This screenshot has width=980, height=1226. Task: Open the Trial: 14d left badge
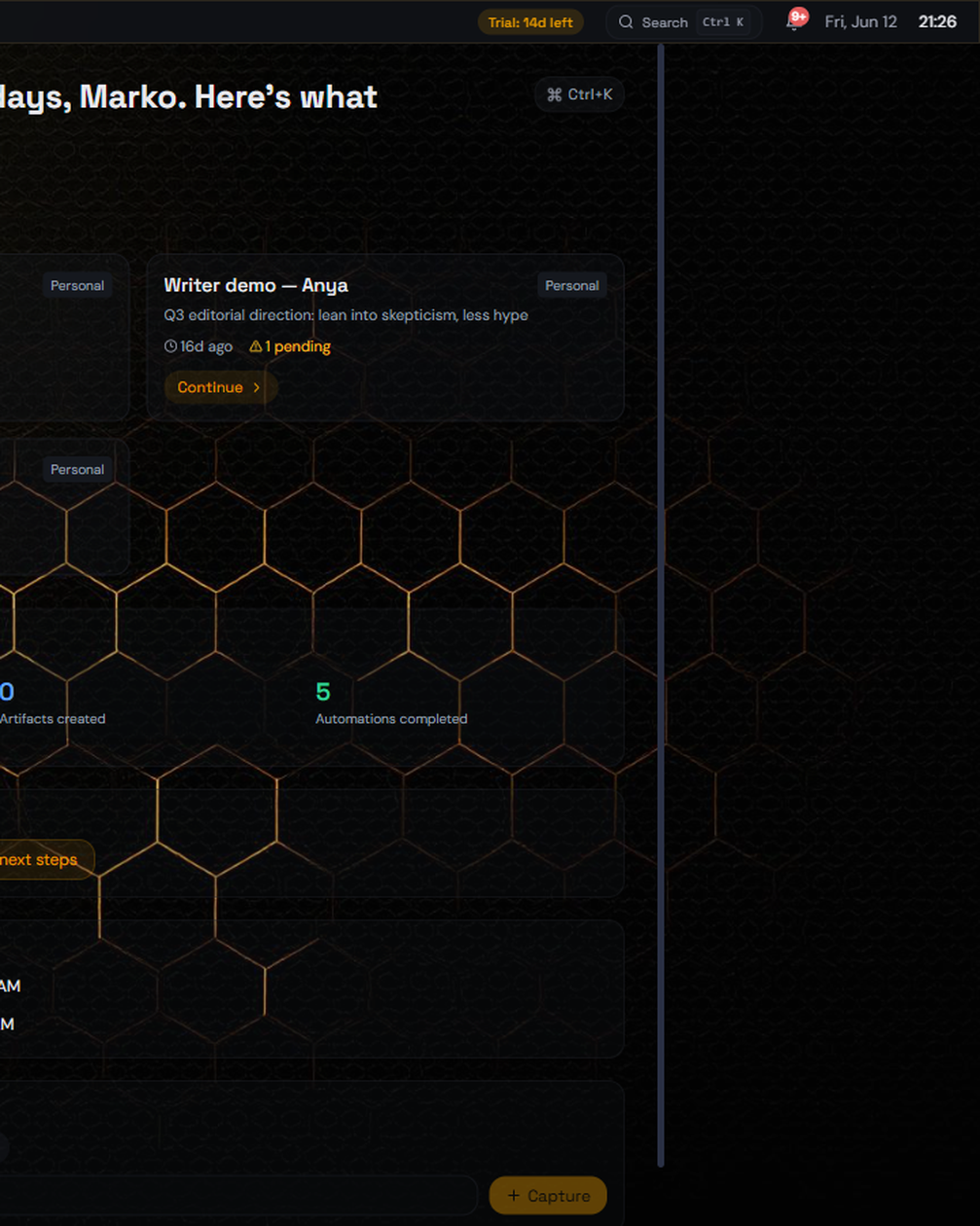(530, 22)
